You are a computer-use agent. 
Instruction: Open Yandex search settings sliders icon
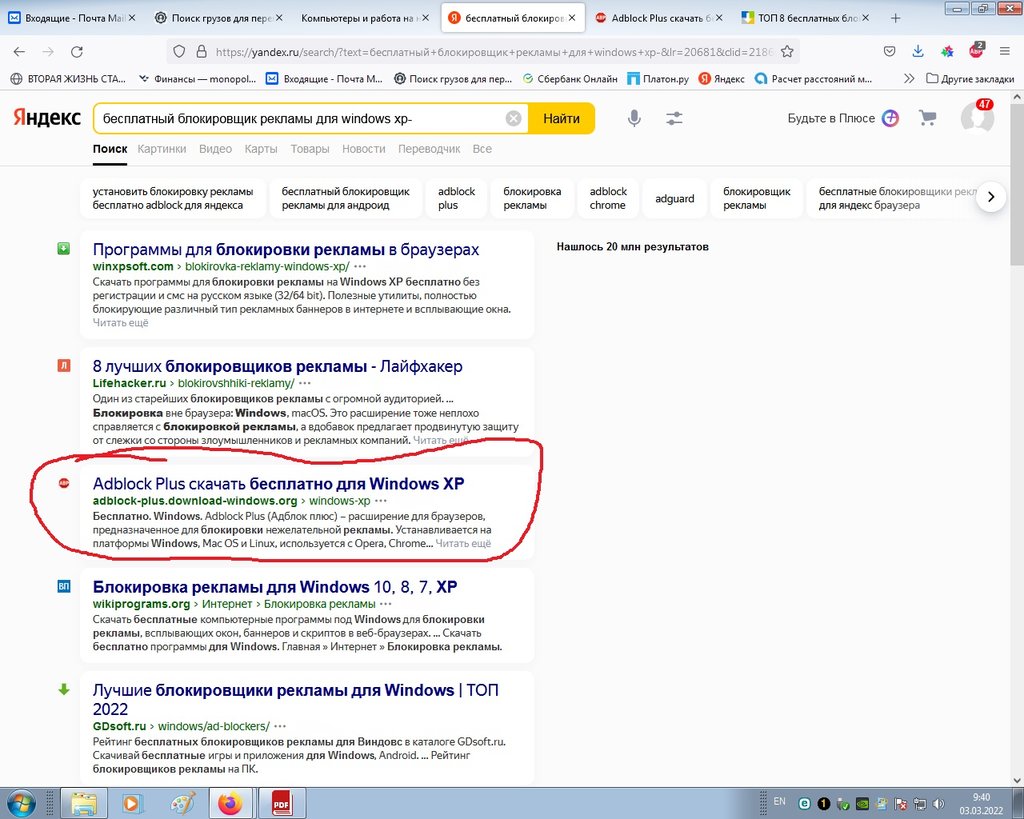point(674,118)
